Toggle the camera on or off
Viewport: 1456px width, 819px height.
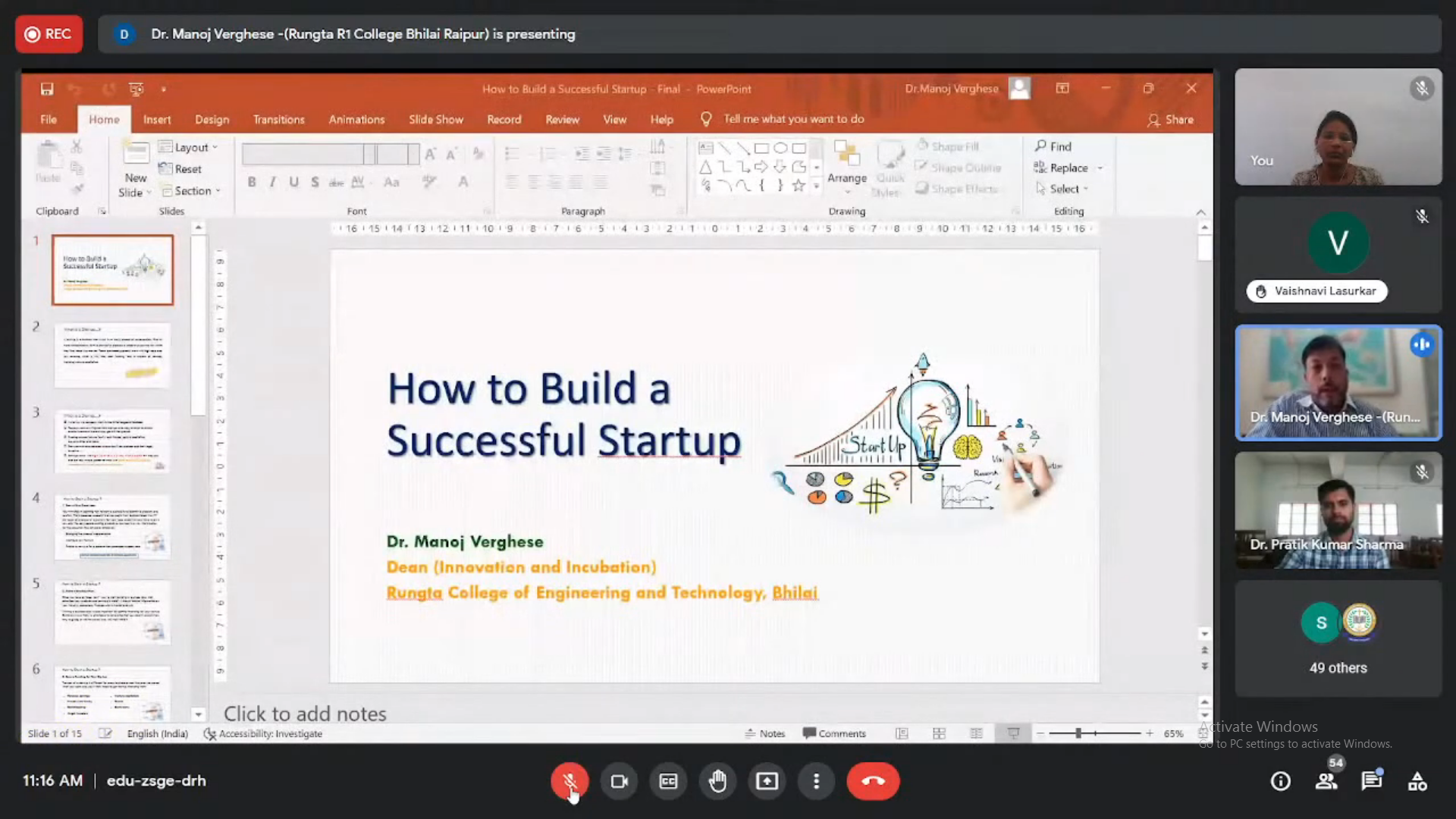coord(619,781)
